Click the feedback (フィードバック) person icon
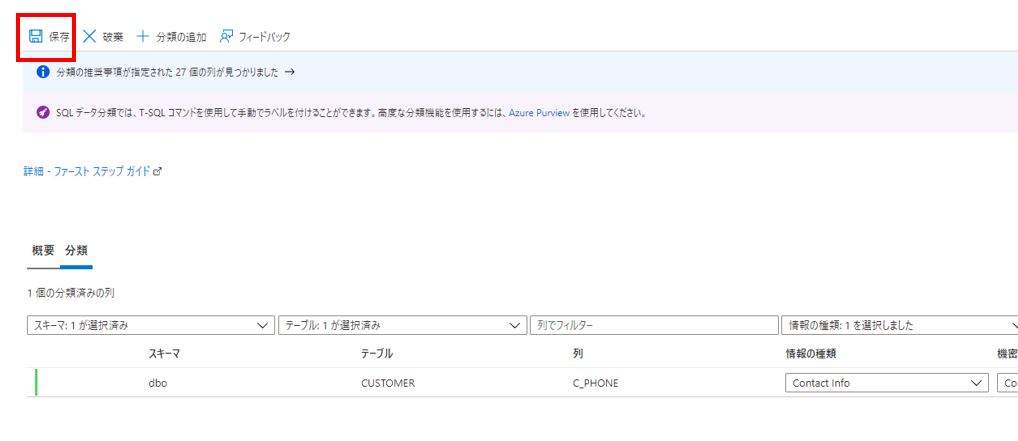 tap(226, 36)
